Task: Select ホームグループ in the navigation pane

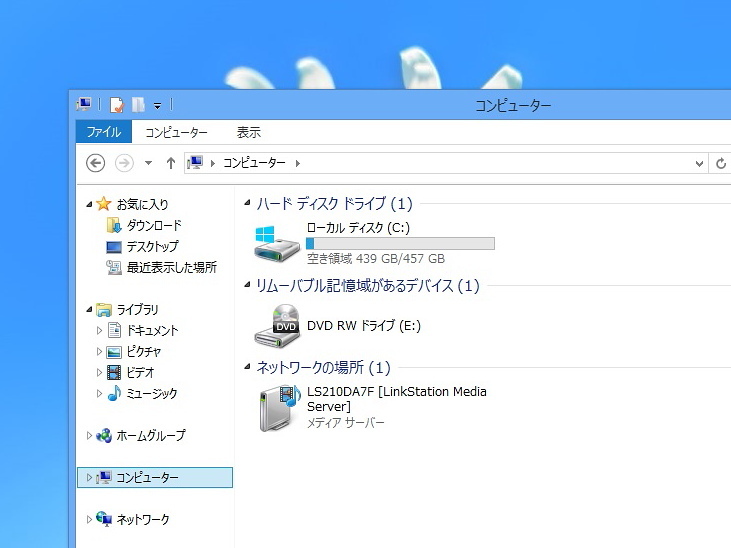Action: click(151, 436)
